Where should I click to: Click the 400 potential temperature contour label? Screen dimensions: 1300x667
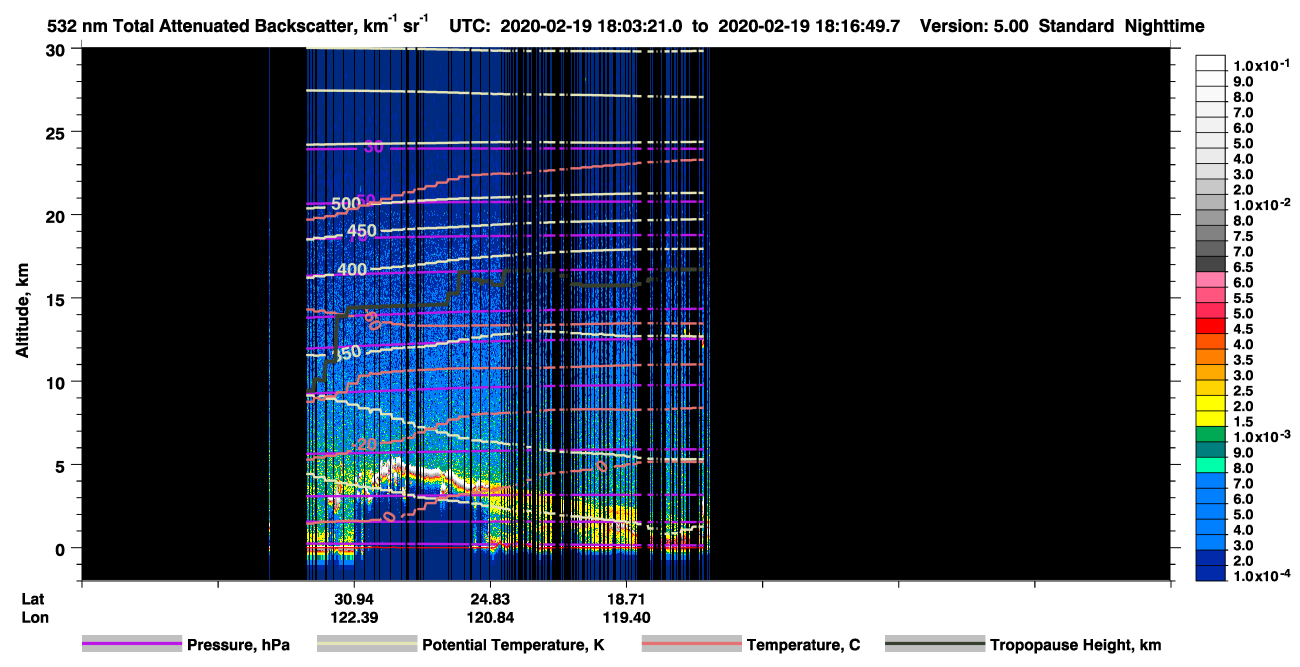352,269
